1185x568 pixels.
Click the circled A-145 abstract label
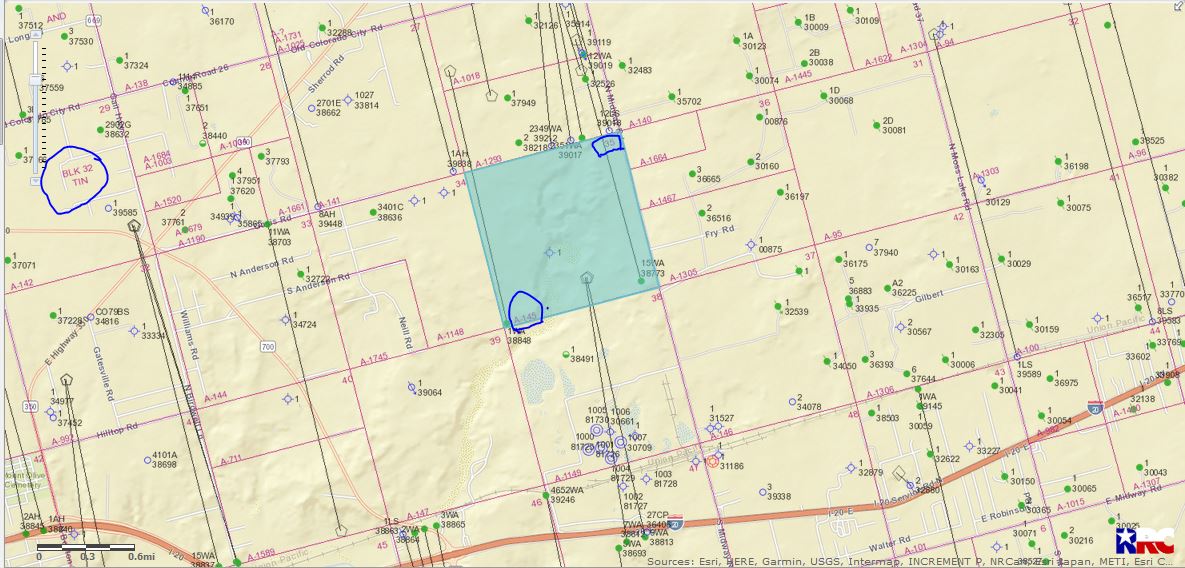point(526,311)
